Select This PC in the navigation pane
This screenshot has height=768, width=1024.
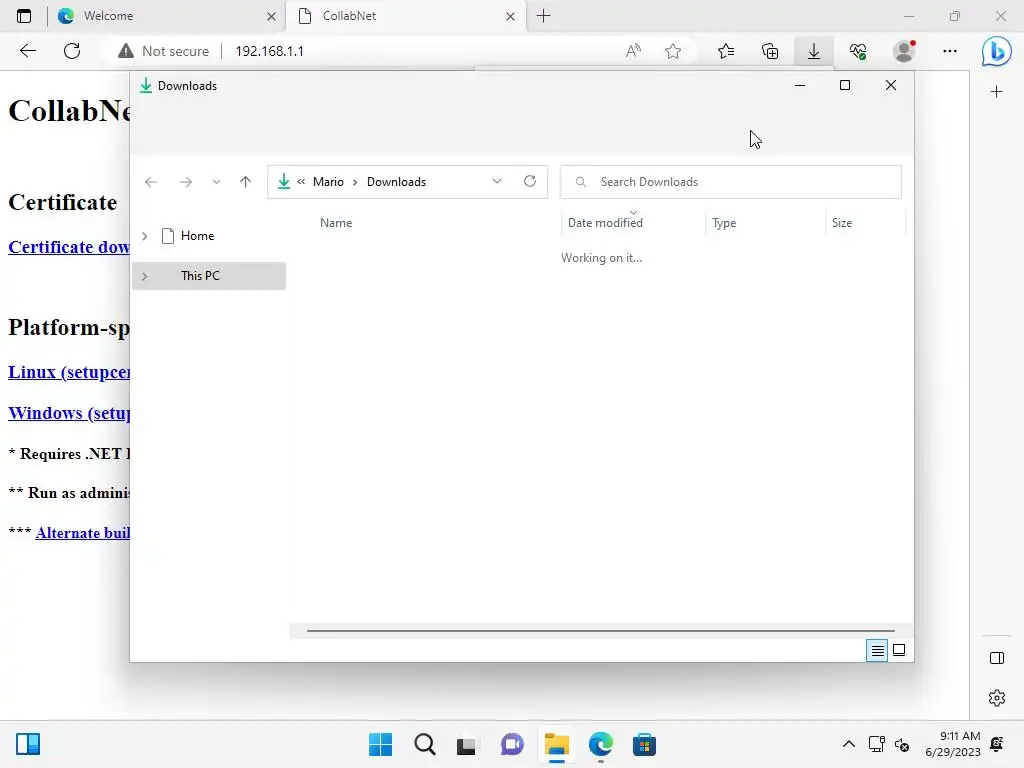tap(209, 276)
